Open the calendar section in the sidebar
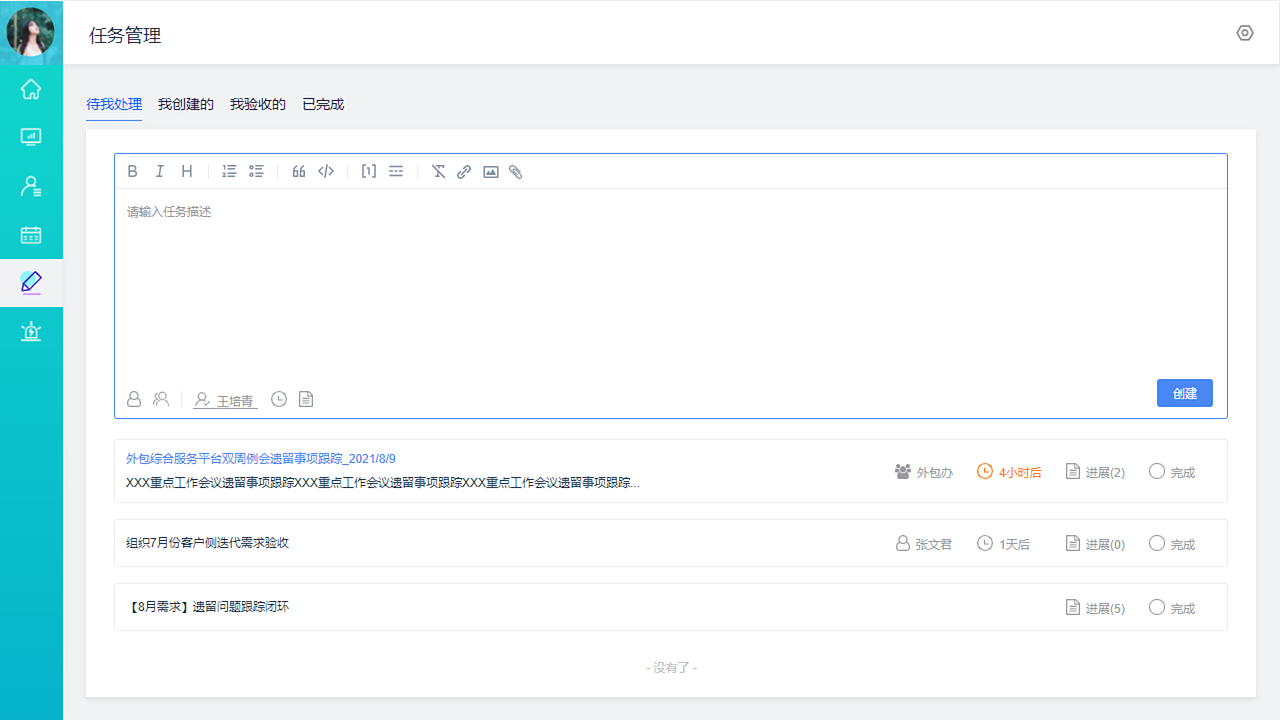Viewport: 1280px width, 720px height. (x=31, y=234)
